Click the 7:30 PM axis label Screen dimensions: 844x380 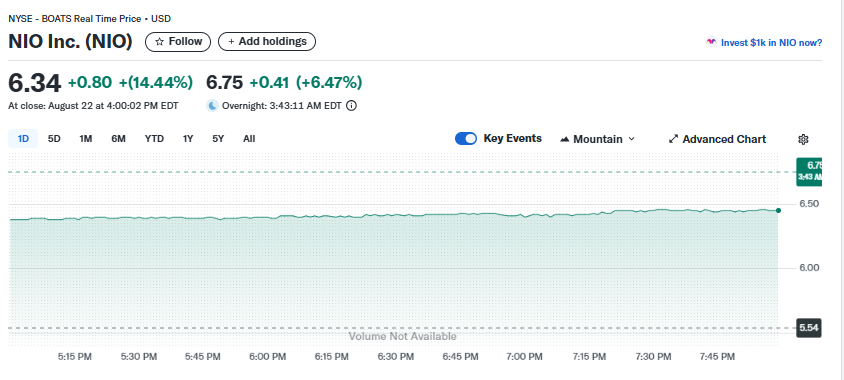[653, 356]
